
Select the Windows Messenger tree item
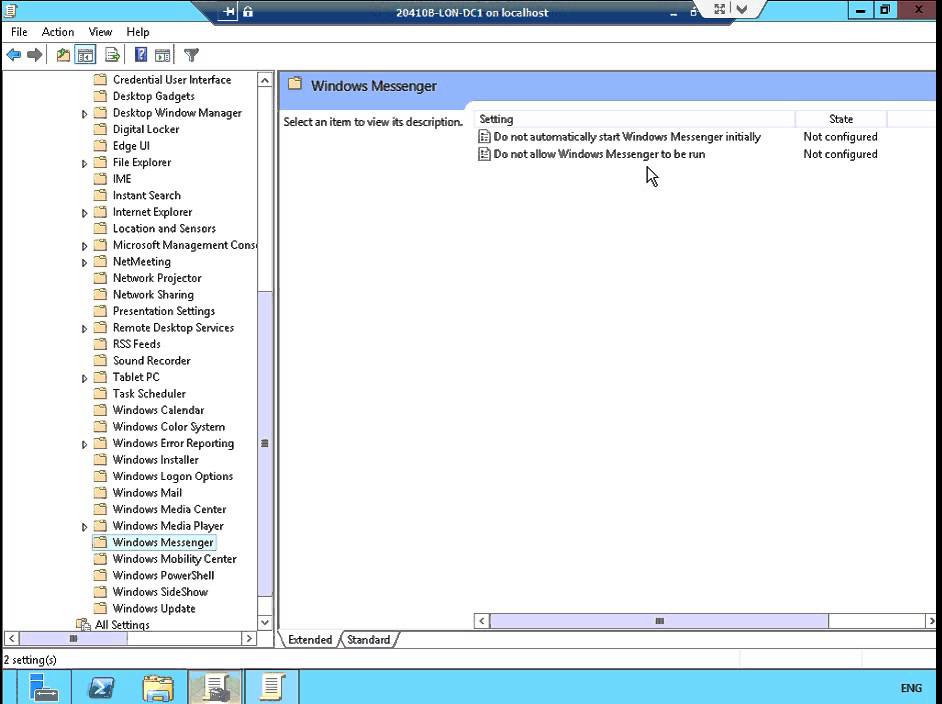pos(163,542)
